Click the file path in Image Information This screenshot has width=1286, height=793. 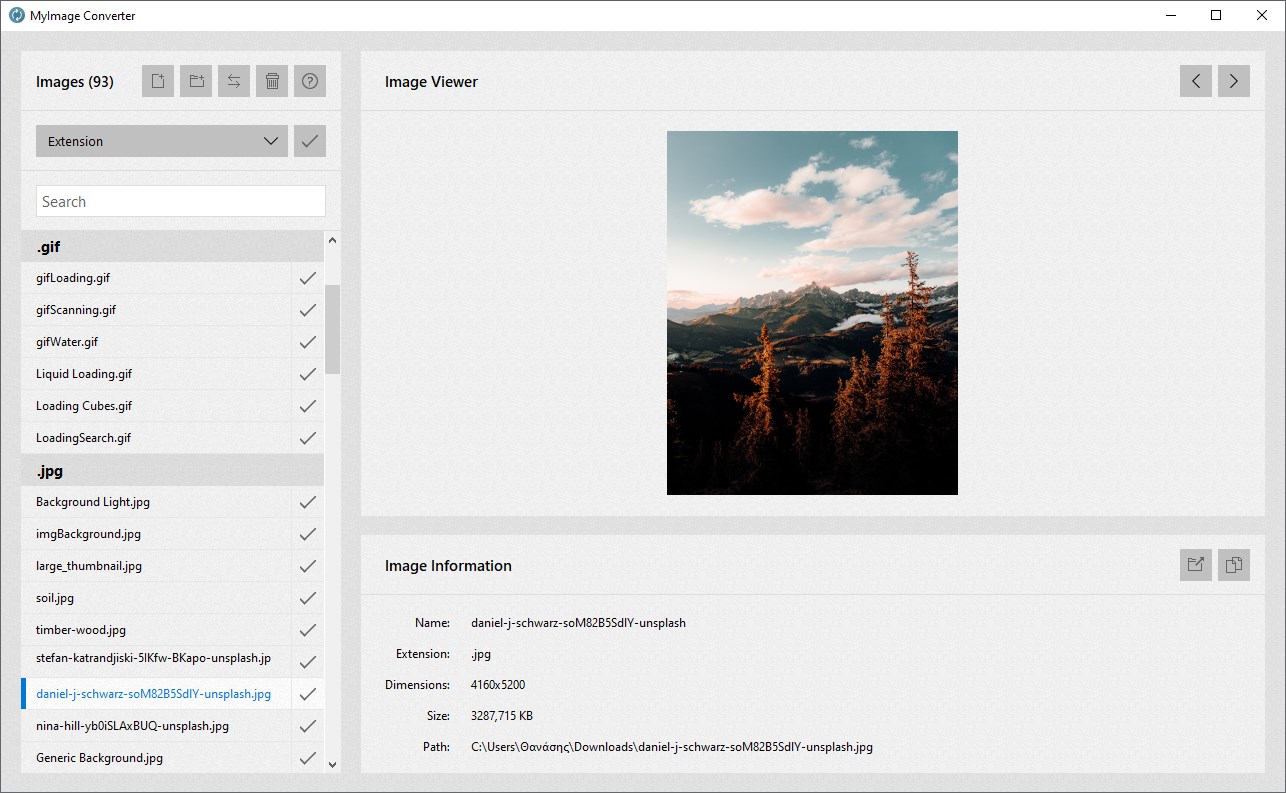[x=672, y=747]
